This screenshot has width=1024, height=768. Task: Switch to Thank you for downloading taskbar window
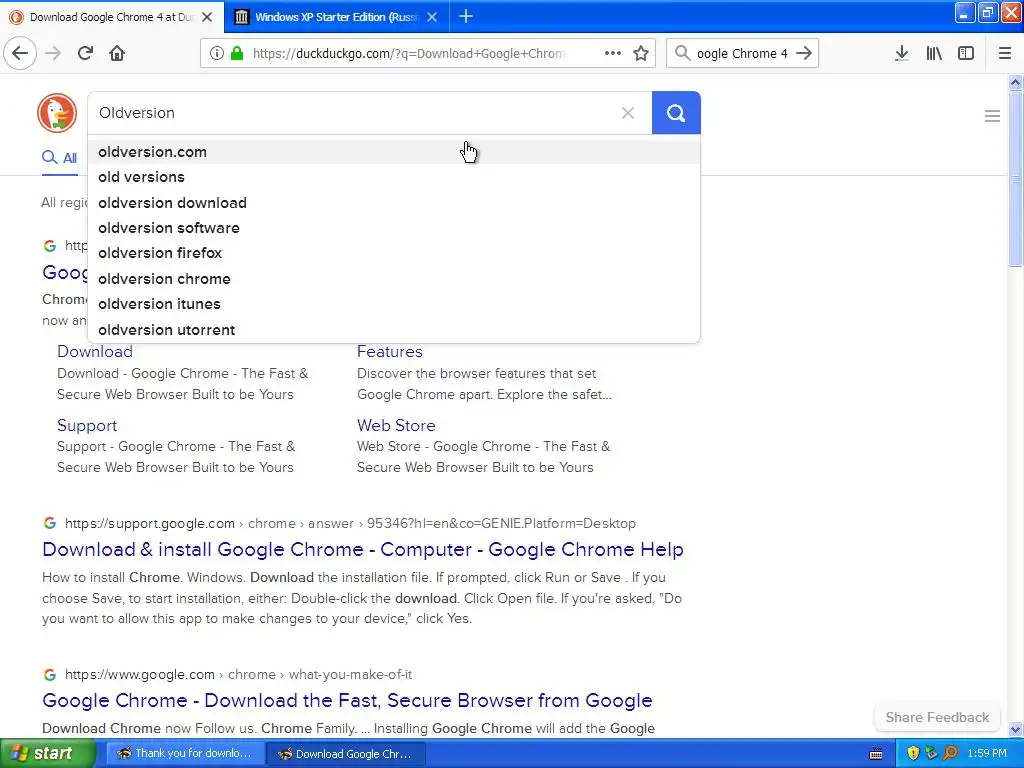(x=185, y=753)
